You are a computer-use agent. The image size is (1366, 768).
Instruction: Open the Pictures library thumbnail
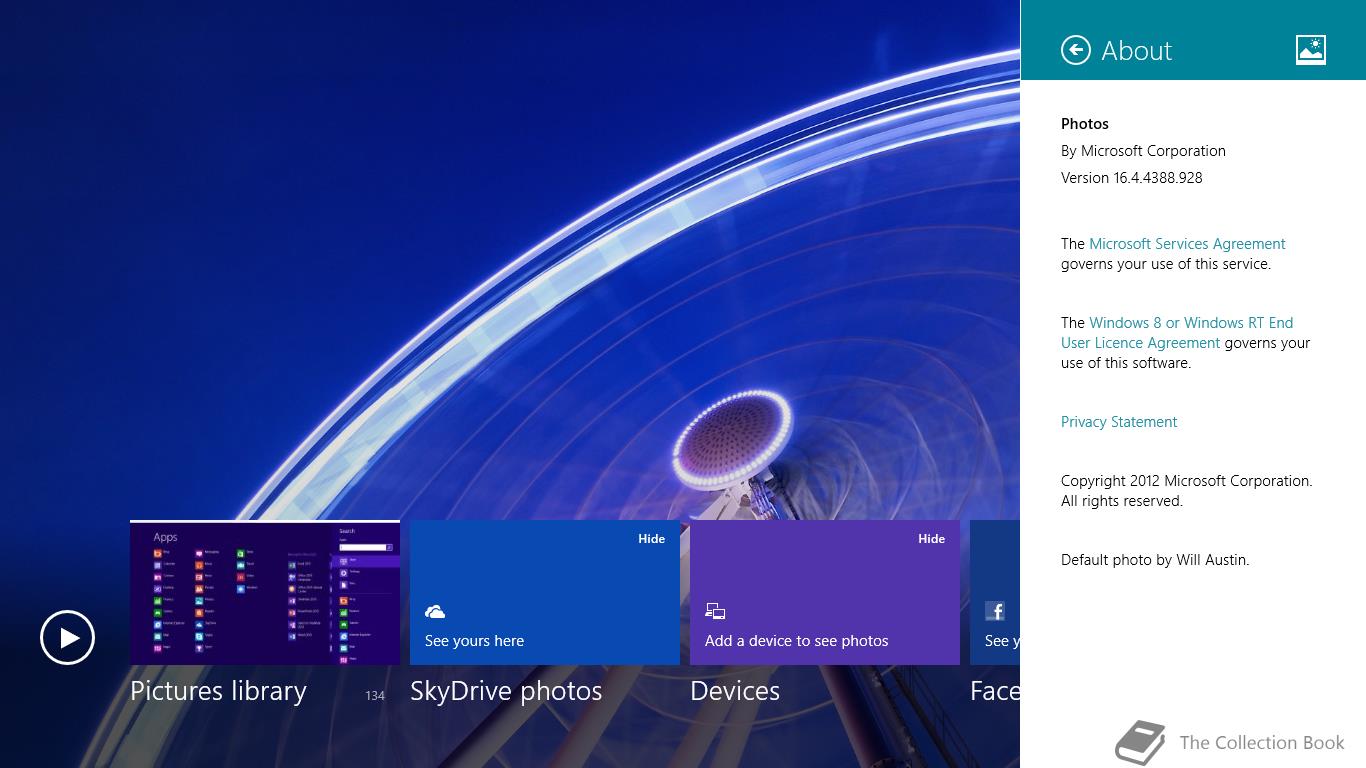265,592
